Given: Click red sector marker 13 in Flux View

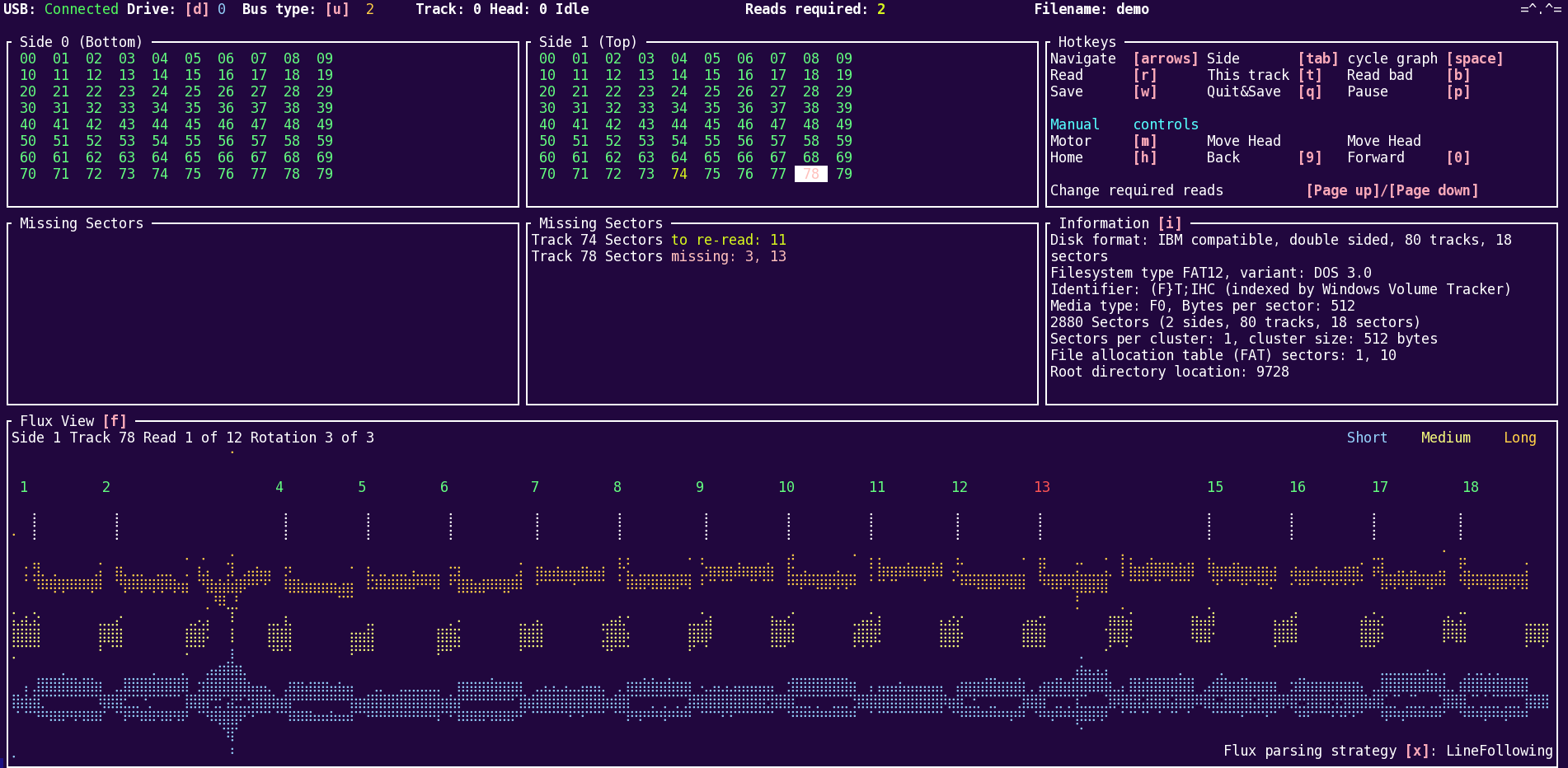Looking at the screenshot, I should (x=1042, y=487).
